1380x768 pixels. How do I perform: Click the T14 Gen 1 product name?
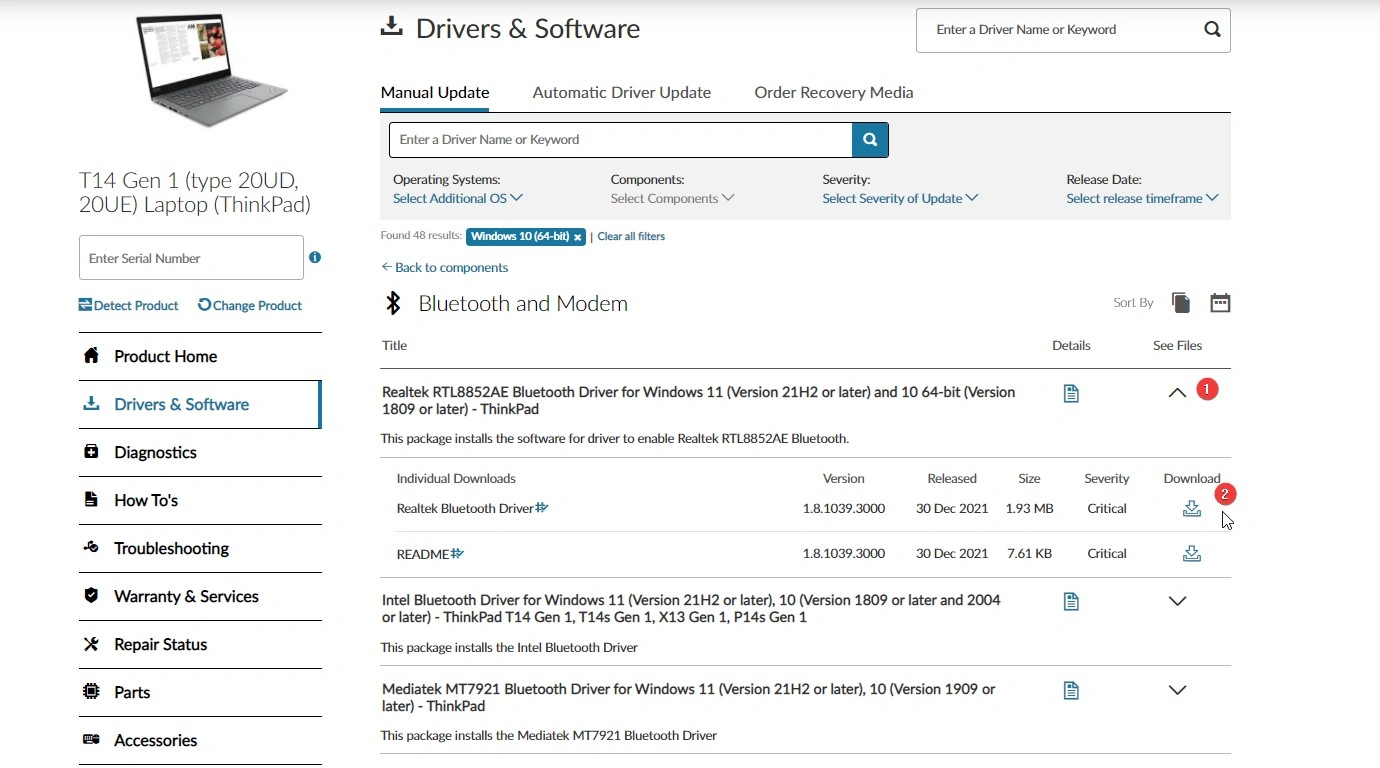(195, 193)
